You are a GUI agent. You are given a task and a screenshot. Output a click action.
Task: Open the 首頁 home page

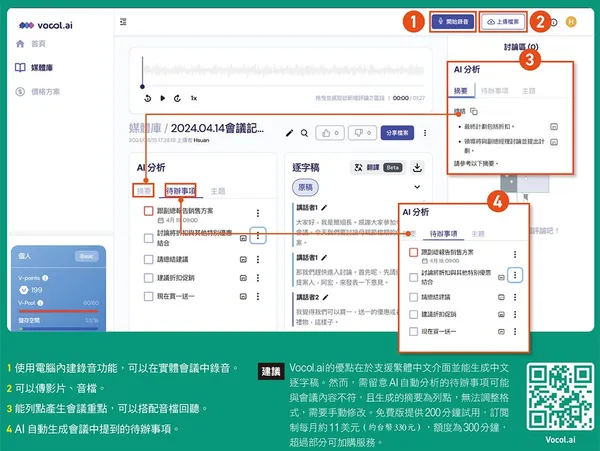pyautogui.click(x=31, y=44)
